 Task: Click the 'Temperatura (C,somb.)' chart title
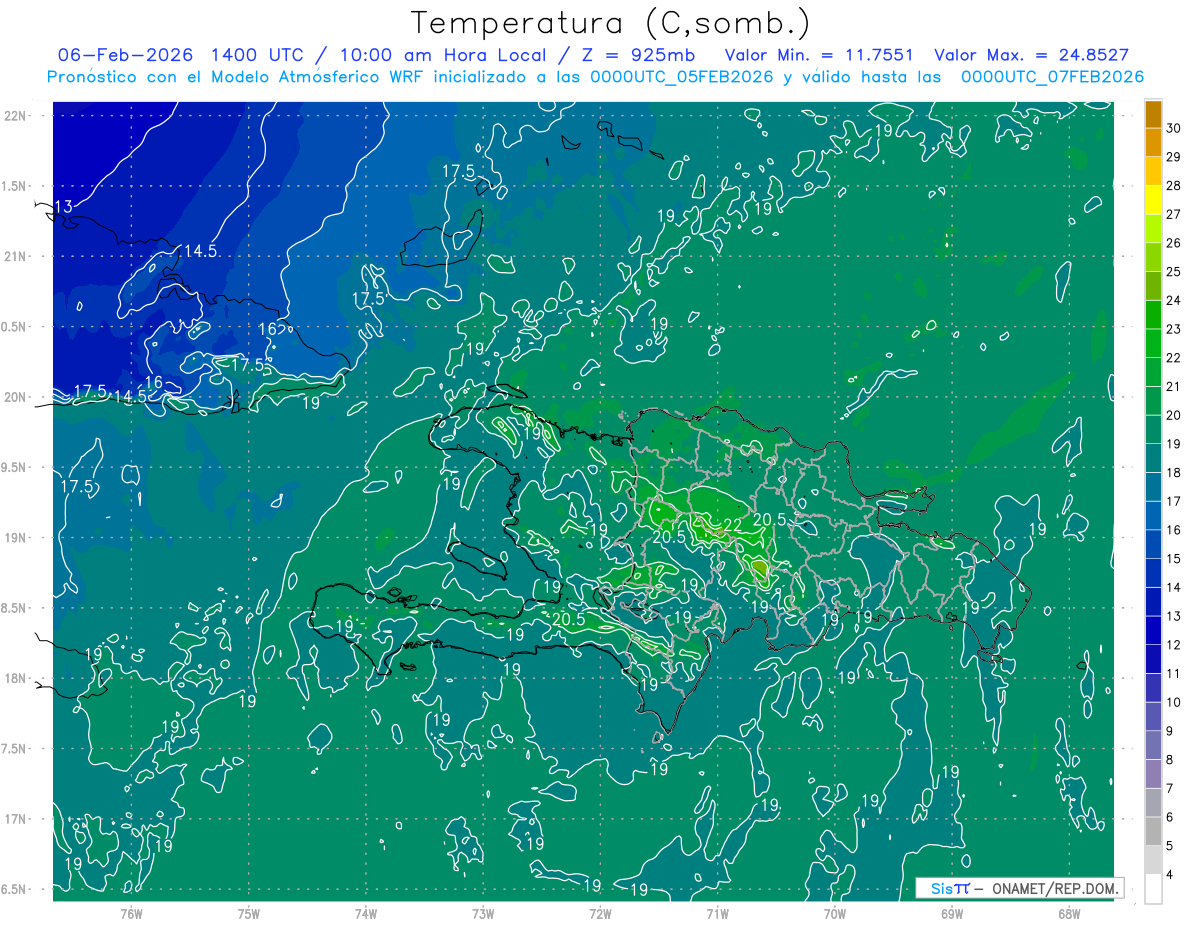pos(610,23)
